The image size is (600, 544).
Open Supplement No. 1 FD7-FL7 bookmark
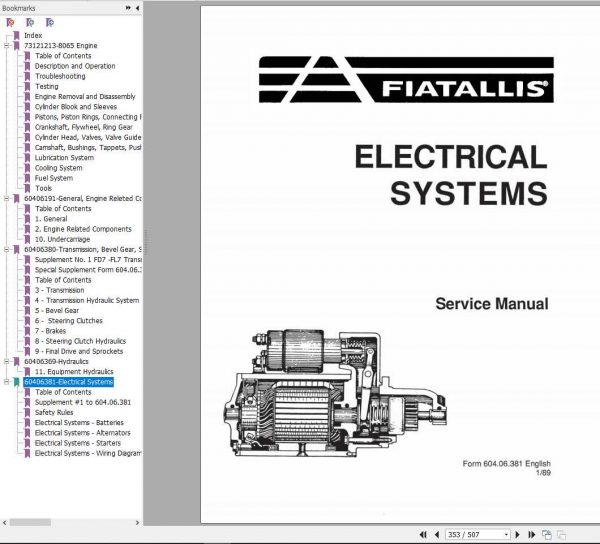pos(88,260)
